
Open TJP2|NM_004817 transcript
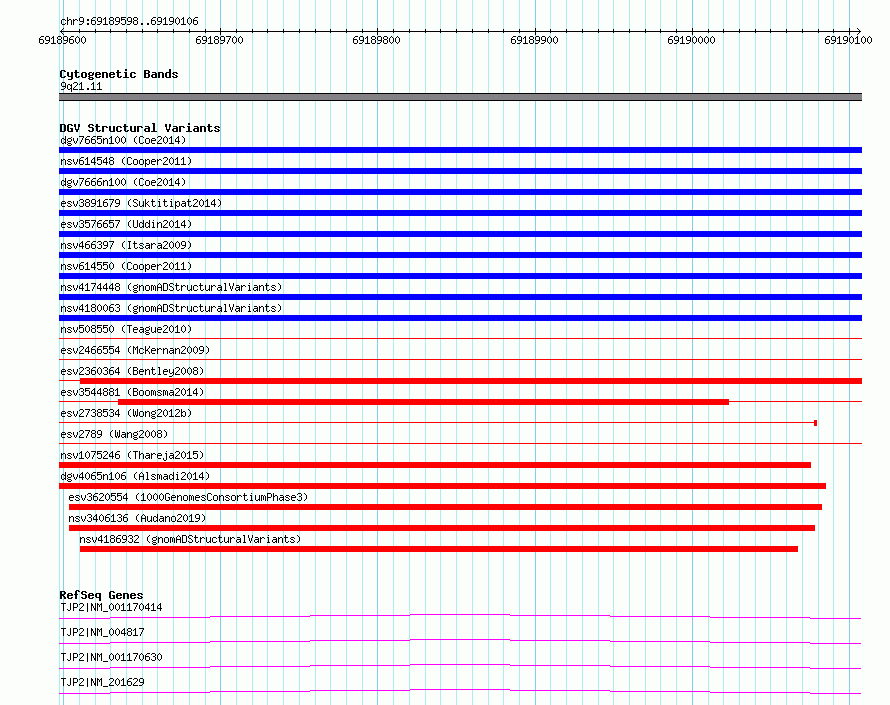102,632
